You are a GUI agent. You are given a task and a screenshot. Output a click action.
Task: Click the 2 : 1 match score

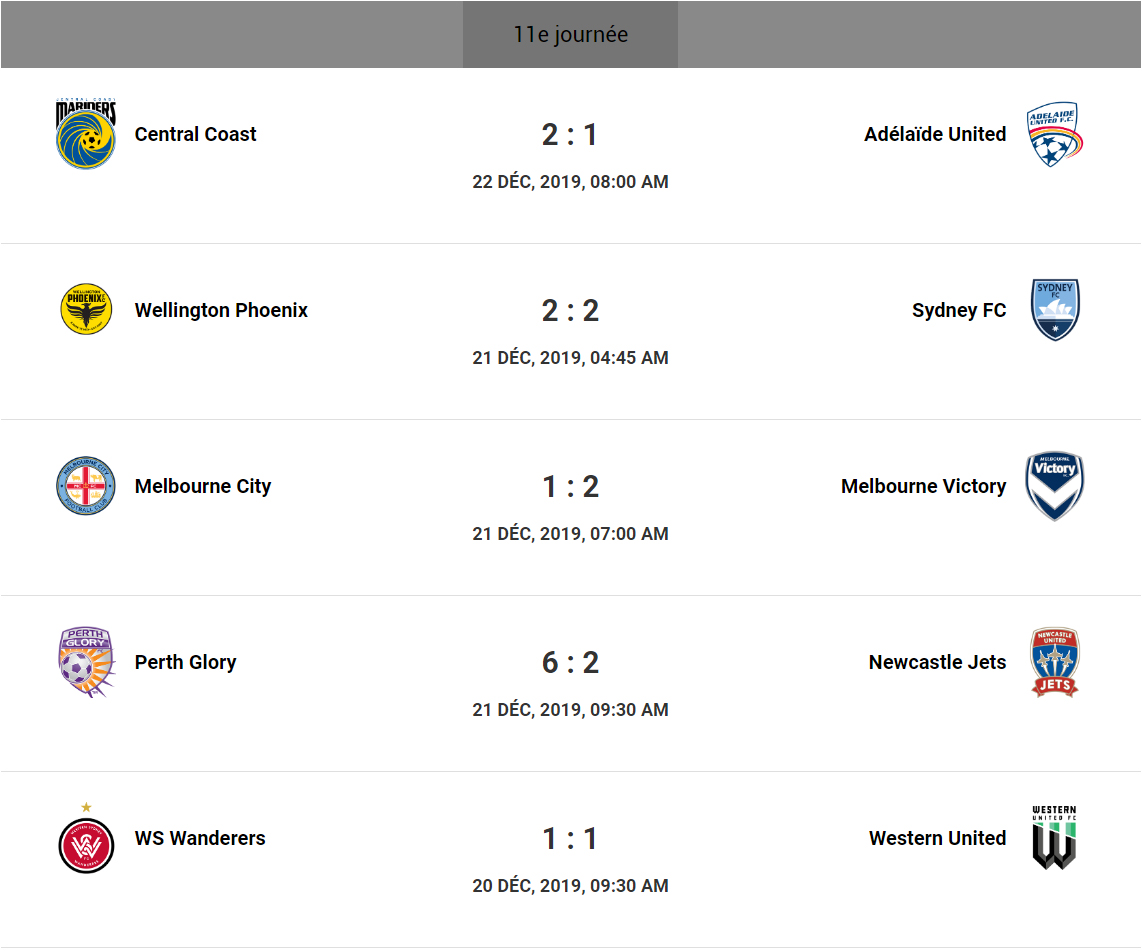[x=570, y=134]
